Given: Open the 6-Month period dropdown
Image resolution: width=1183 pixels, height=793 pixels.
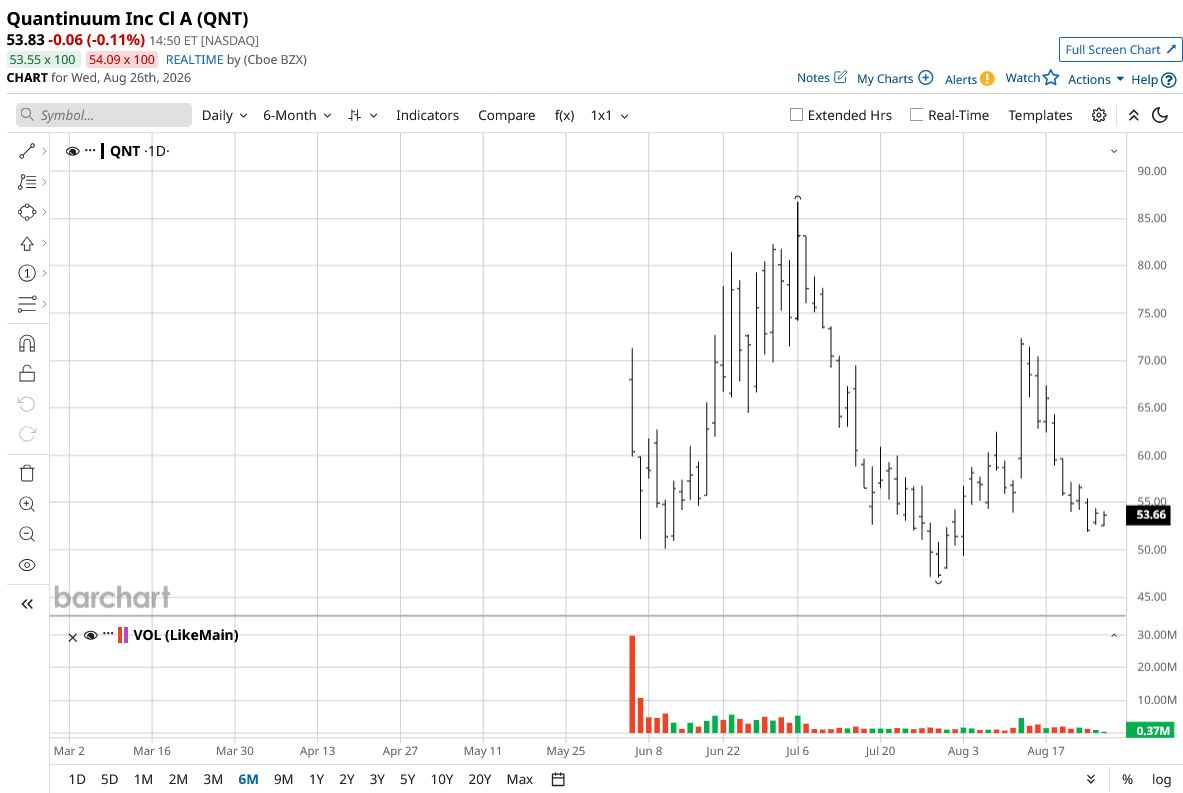Looking at the screenshot, I should click(297, 115).
